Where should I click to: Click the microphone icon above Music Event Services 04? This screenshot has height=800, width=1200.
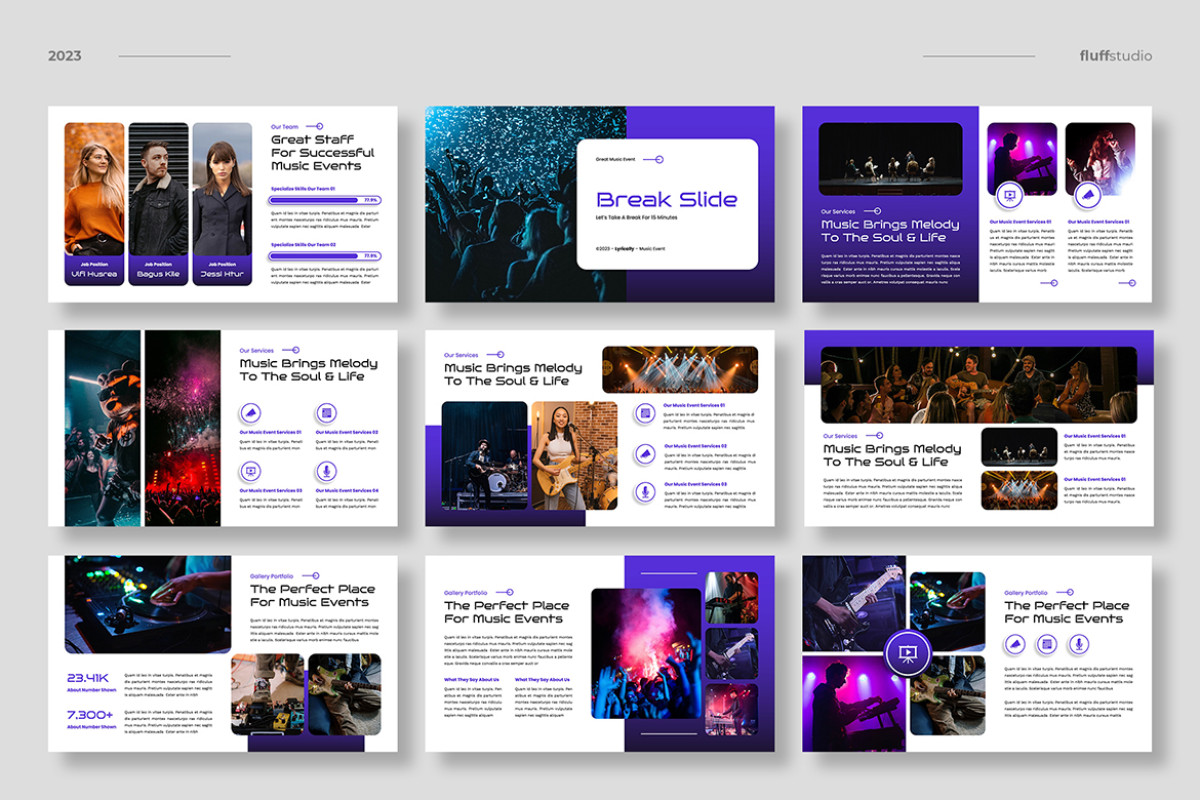tap(326, 471)
